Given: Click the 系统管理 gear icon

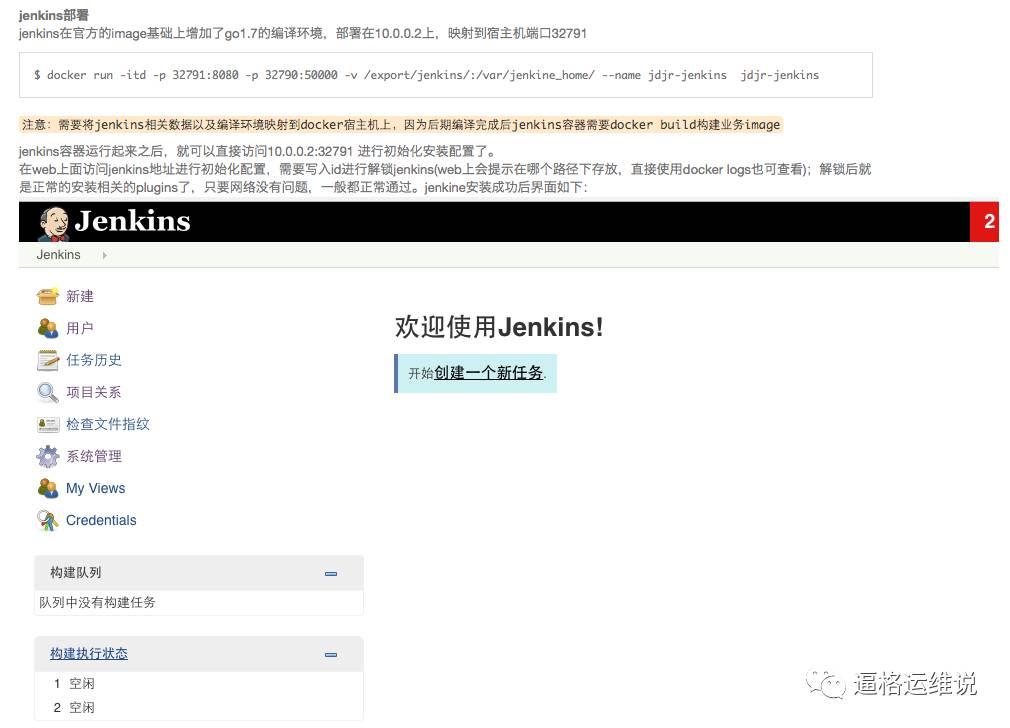Looking at the screenshot, I should (x=48, y=456).
